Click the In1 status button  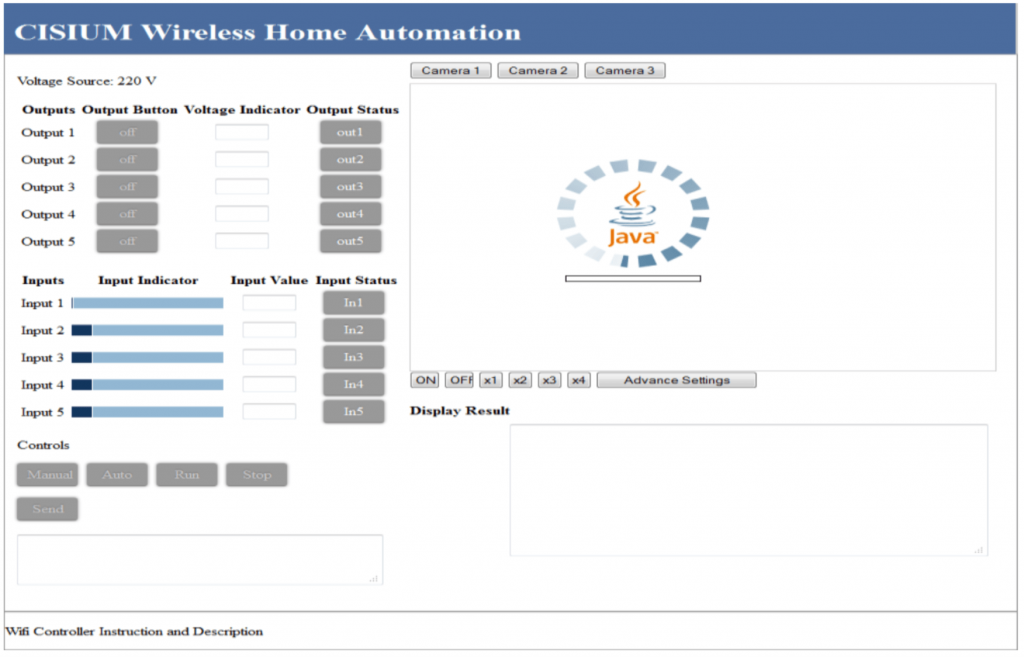(x=353, y=303)
